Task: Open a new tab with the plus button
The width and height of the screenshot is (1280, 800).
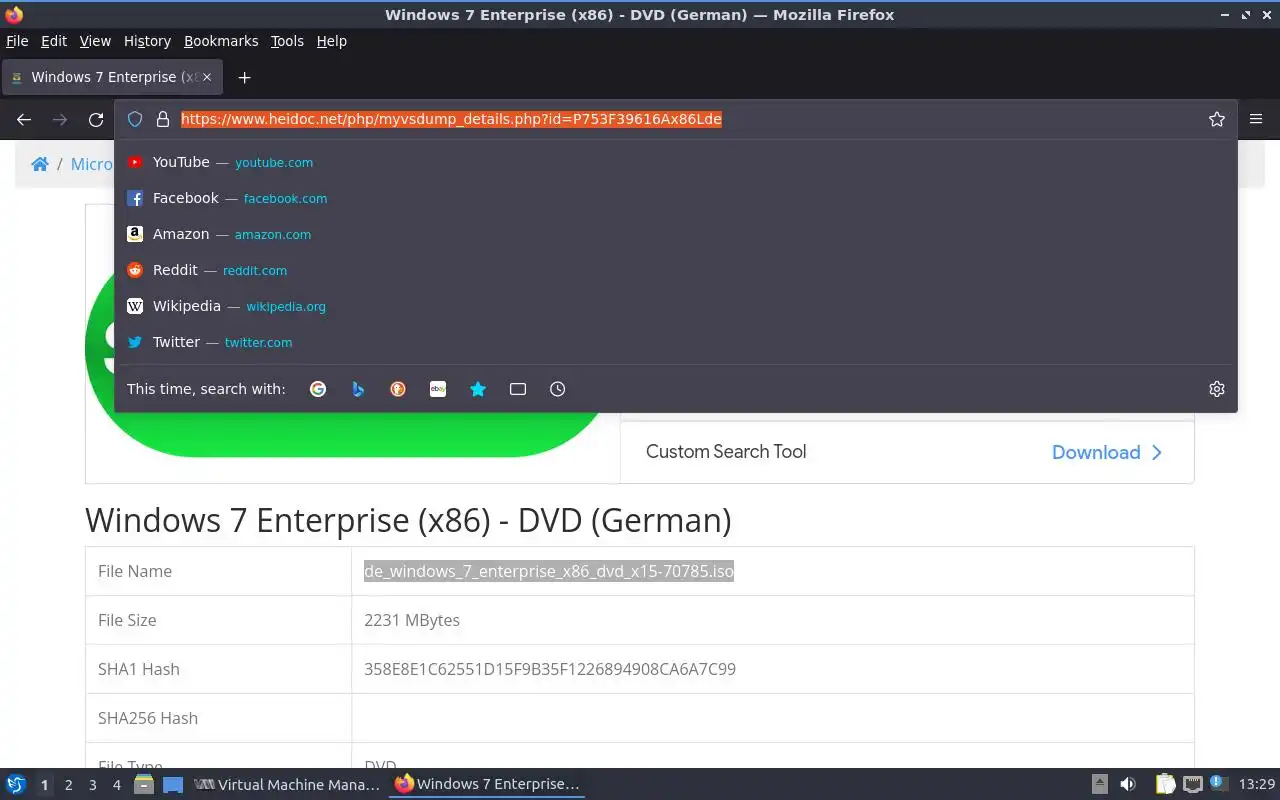Action: point(244,77)
